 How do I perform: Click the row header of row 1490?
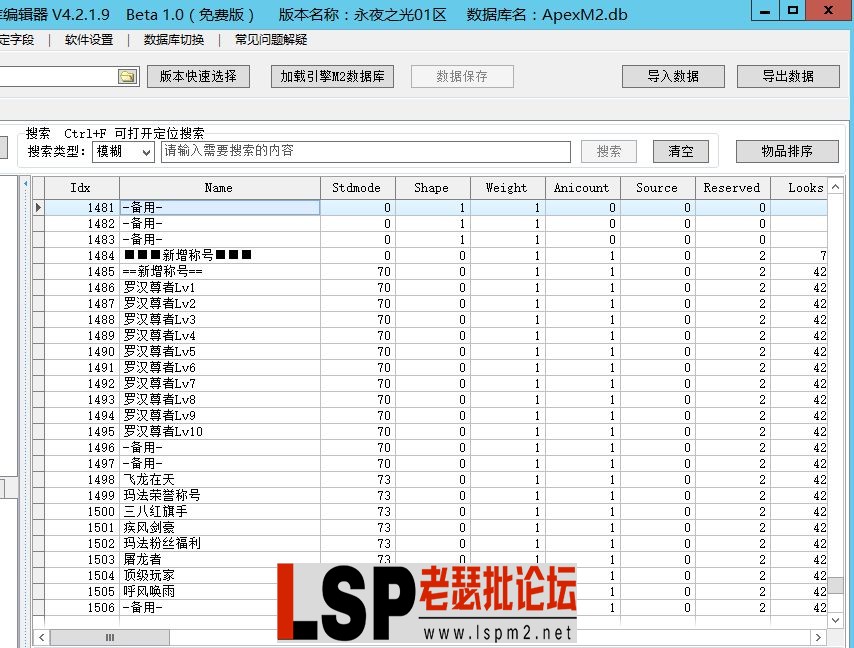pyautogui.click(x=38, y=351)
